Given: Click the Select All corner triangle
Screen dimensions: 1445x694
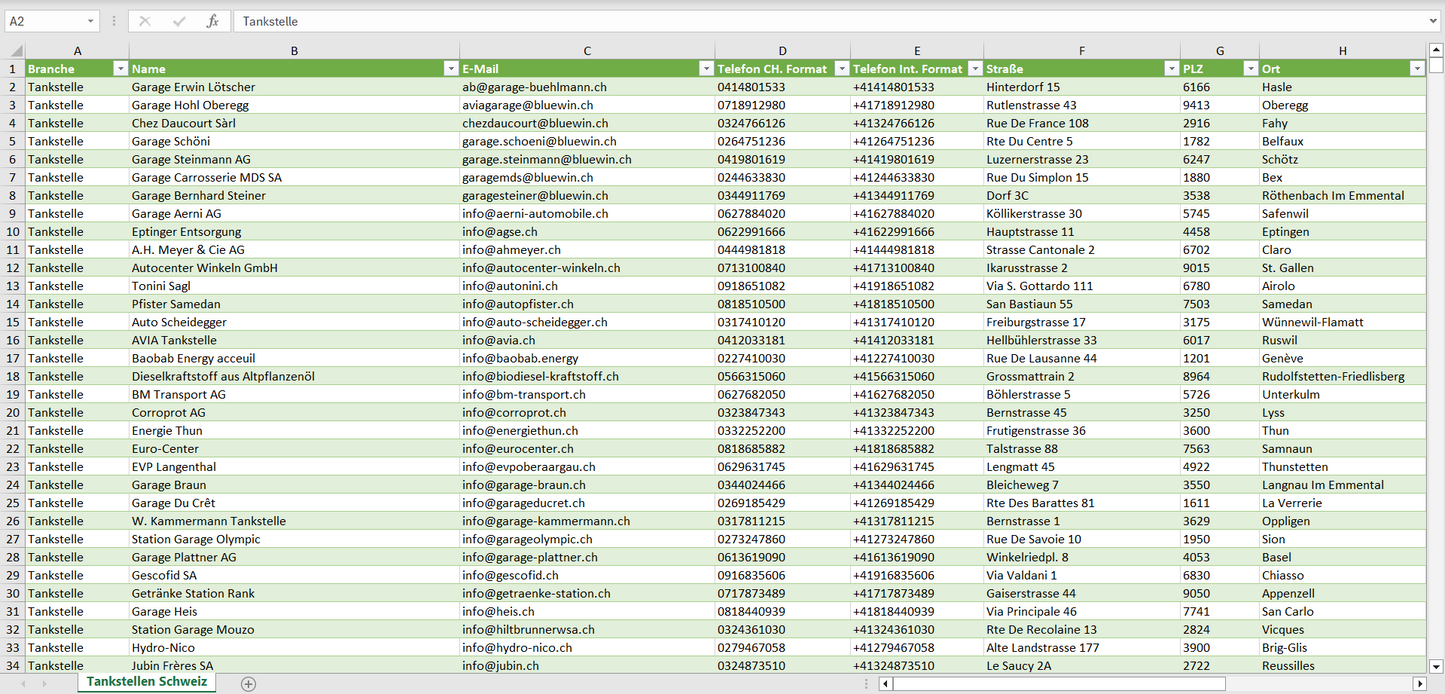Looking at the screenshot, I should [x=16, y=51].
